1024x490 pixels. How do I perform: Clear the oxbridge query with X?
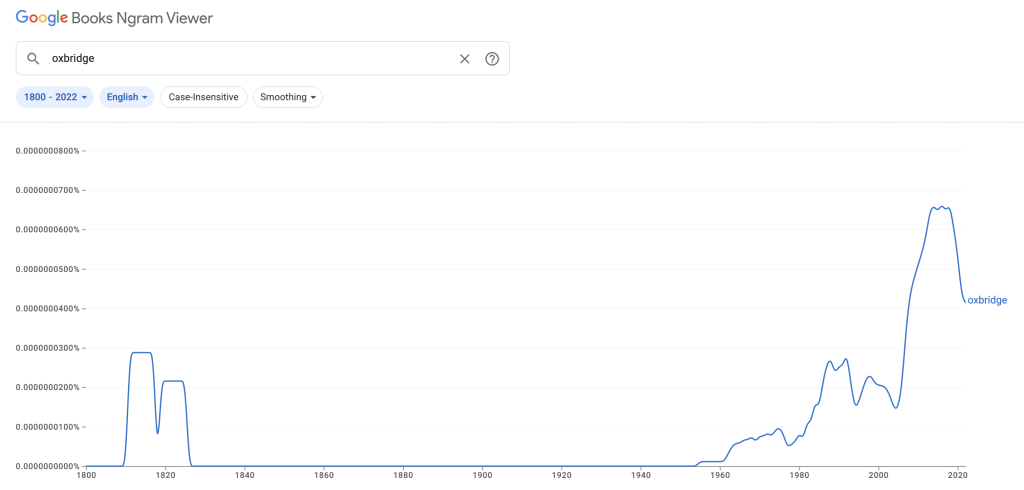pos(464,58)
